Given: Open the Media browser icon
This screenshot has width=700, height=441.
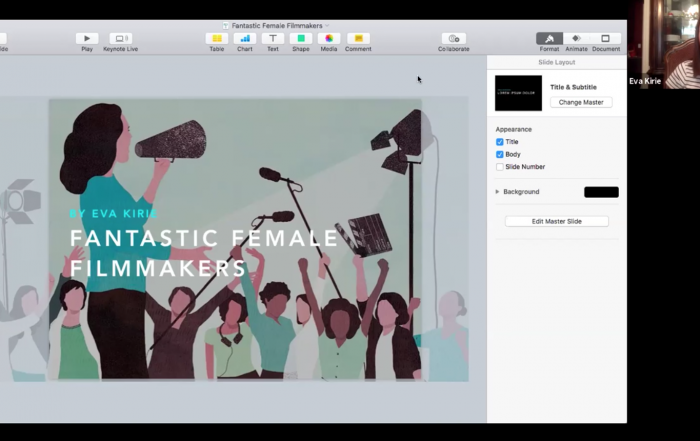Looking at the screenshot, I should [329, 38].
